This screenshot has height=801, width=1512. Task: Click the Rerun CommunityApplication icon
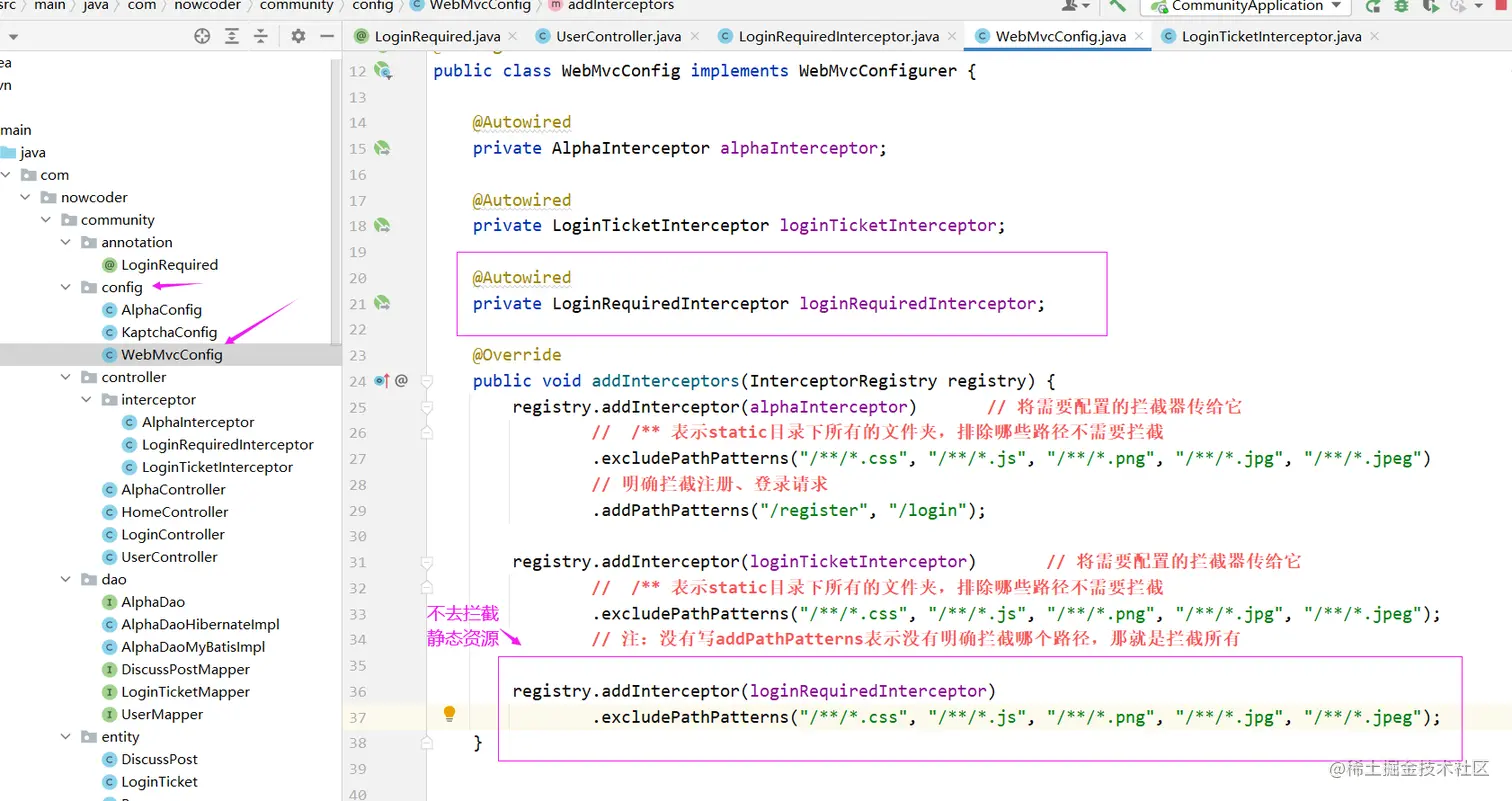[x=1374, y=5]
